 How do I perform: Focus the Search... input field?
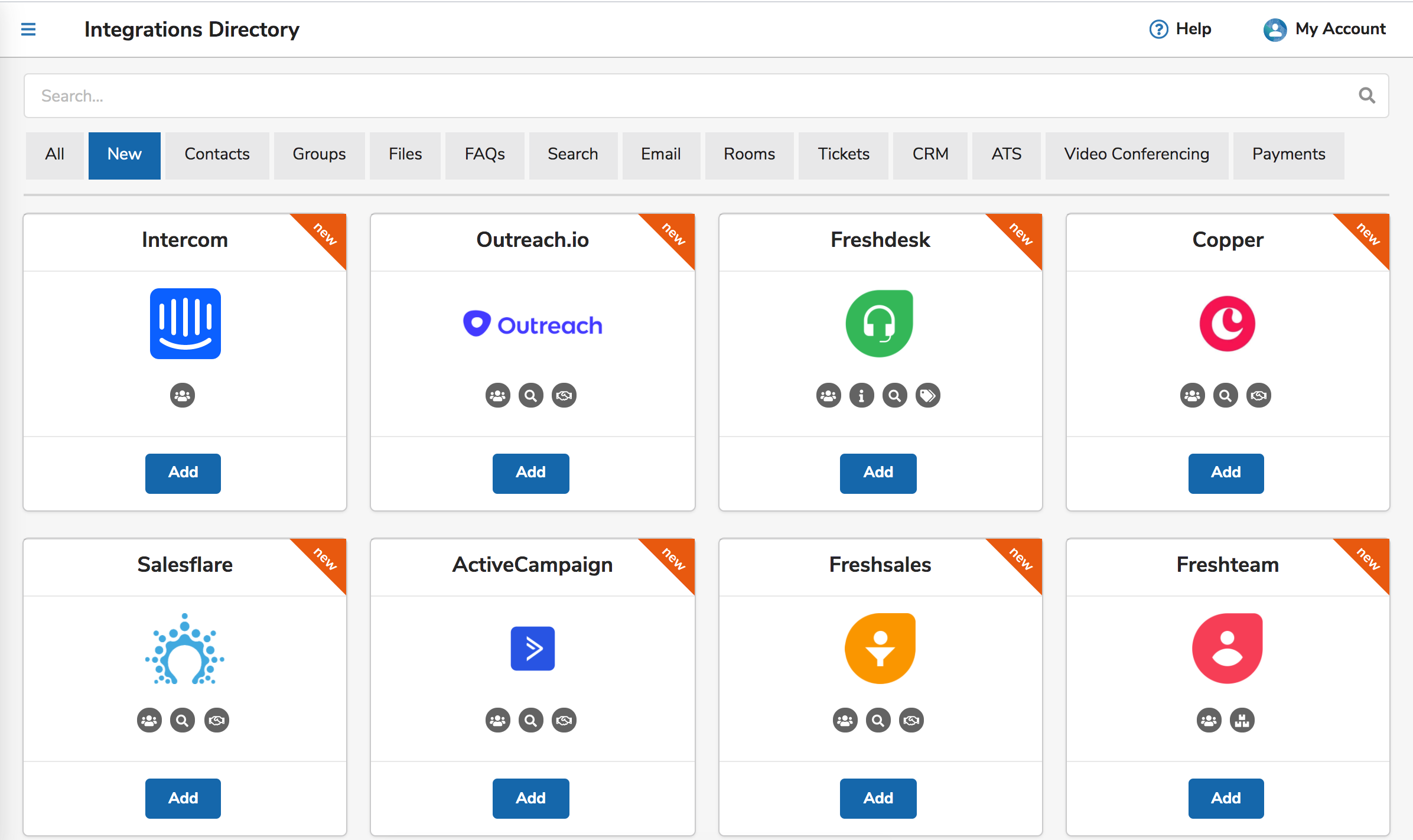706,96
